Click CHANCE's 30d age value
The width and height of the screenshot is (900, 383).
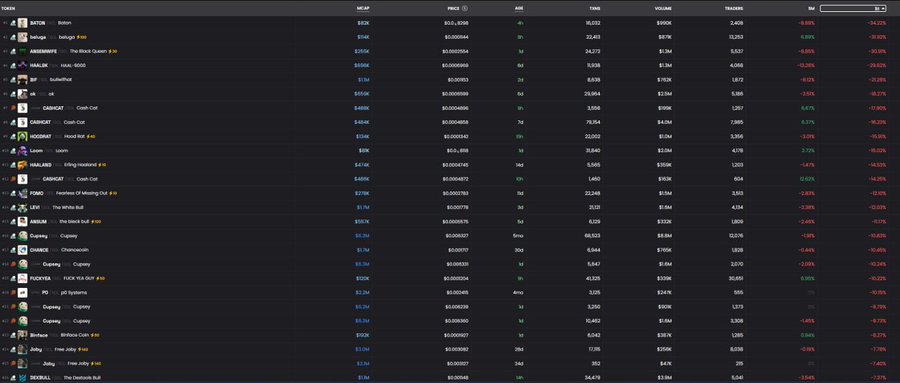pos(520,250)
